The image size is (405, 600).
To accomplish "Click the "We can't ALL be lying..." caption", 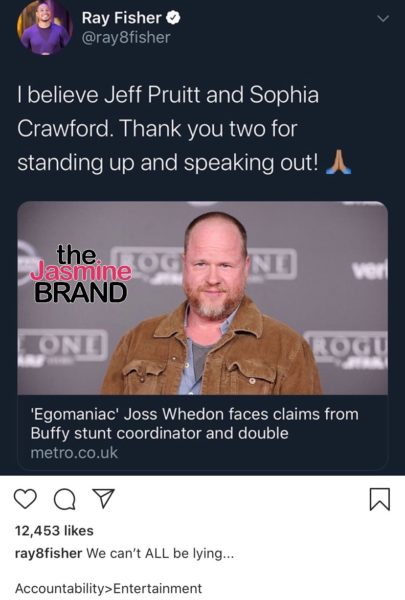I will click(160, 553).
